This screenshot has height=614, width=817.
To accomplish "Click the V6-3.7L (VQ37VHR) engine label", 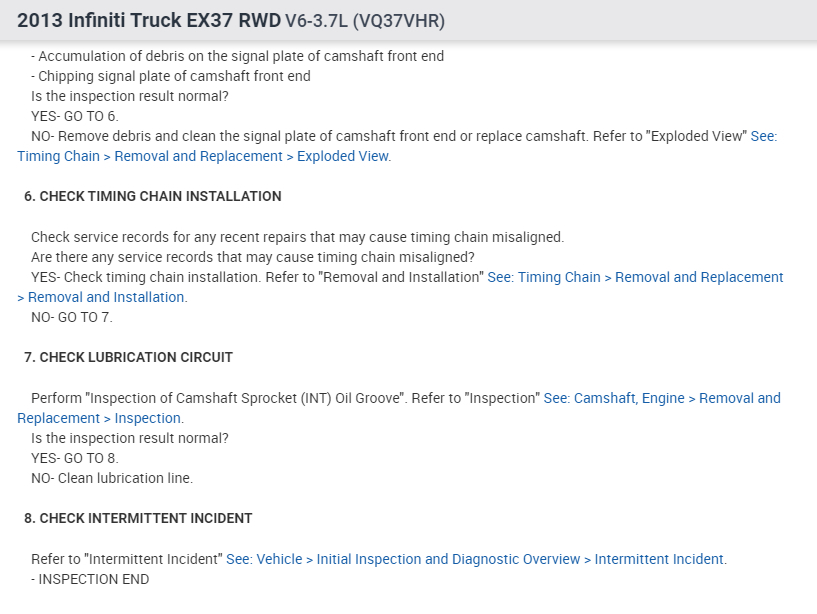I will coord(365,21).
